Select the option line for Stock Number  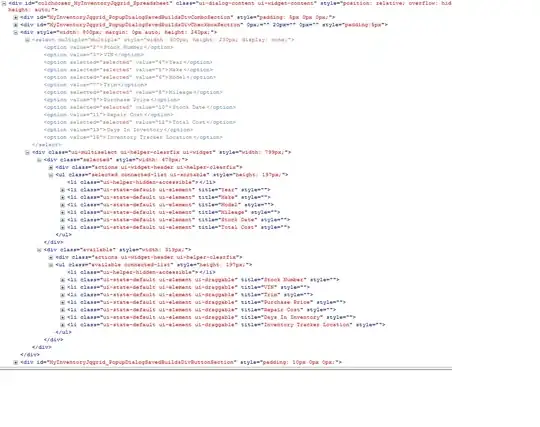click(108, 47)
